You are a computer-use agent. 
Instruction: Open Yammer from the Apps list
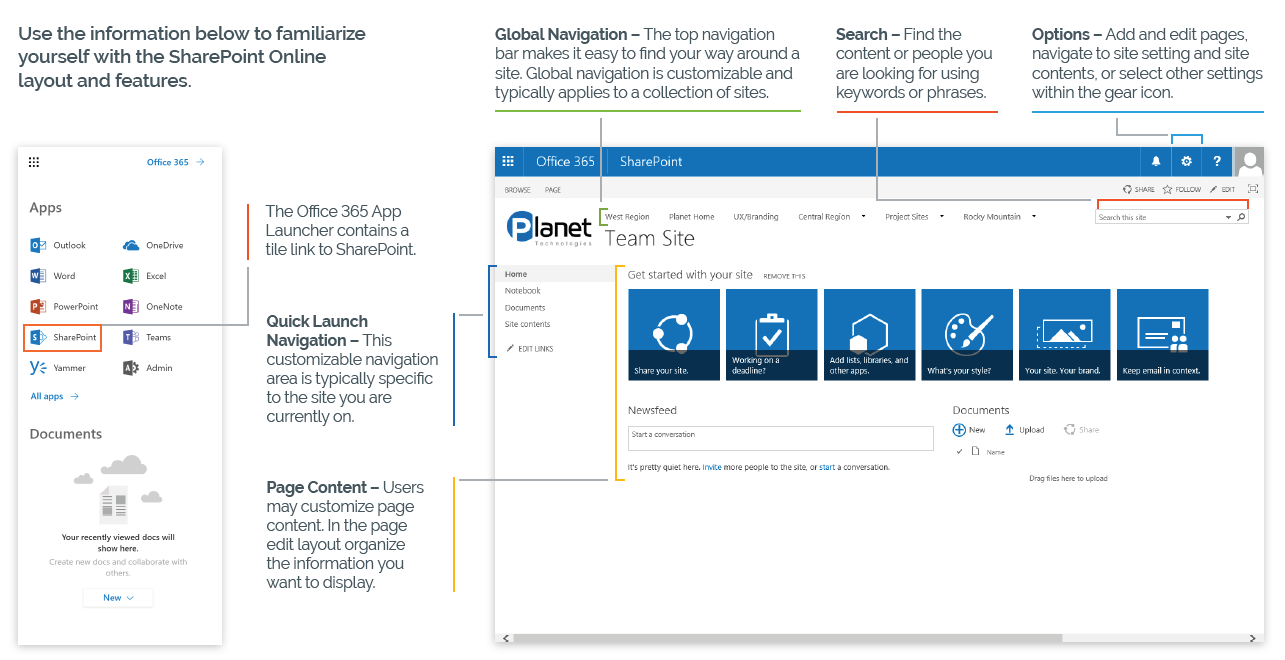coord(58,368)
